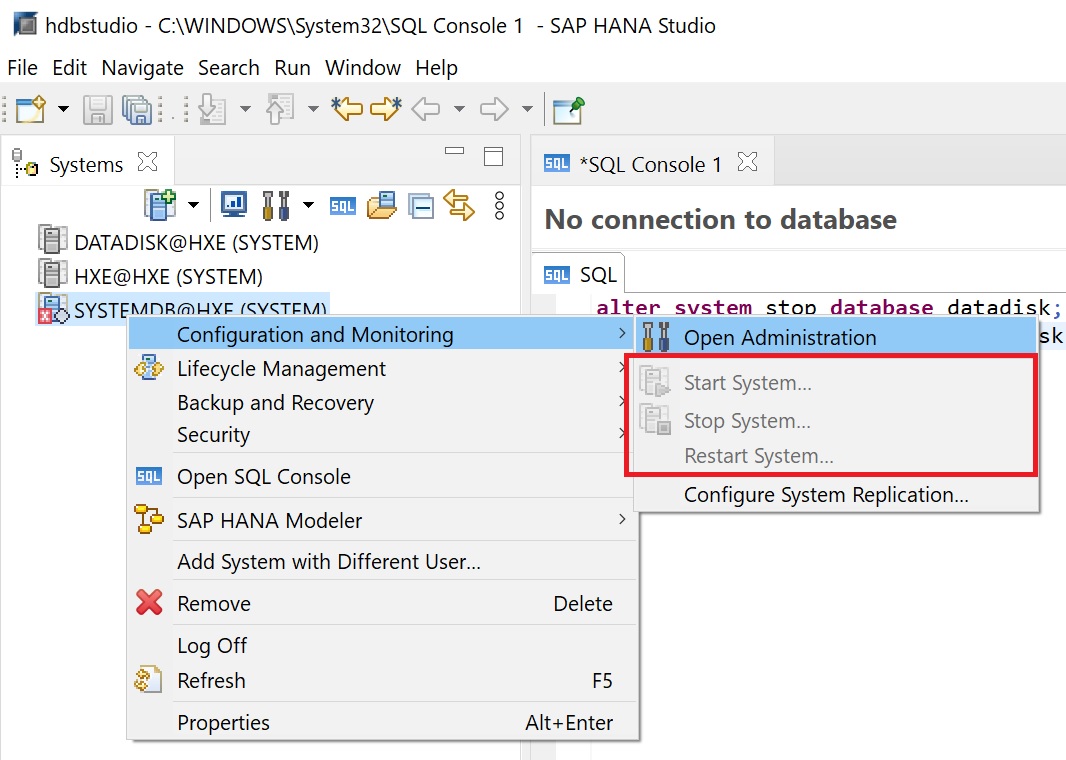Open the New wizard dropdown arrow
This screenshot has width=1066, height=760.
[x=63, y=109]
